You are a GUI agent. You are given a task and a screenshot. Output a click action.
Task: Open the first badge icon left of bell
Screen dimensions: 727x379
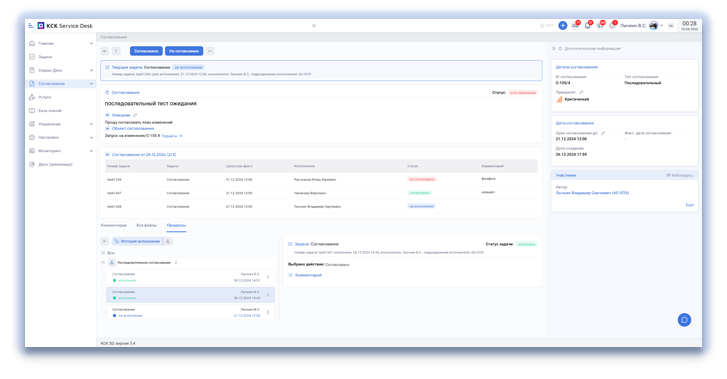[575, 26]
